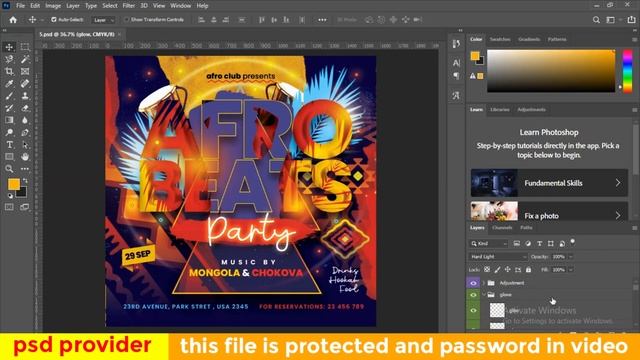Viewport: 640px width, 360px height.
Task: Click the Opacity value field
Action: click(558, 257)
